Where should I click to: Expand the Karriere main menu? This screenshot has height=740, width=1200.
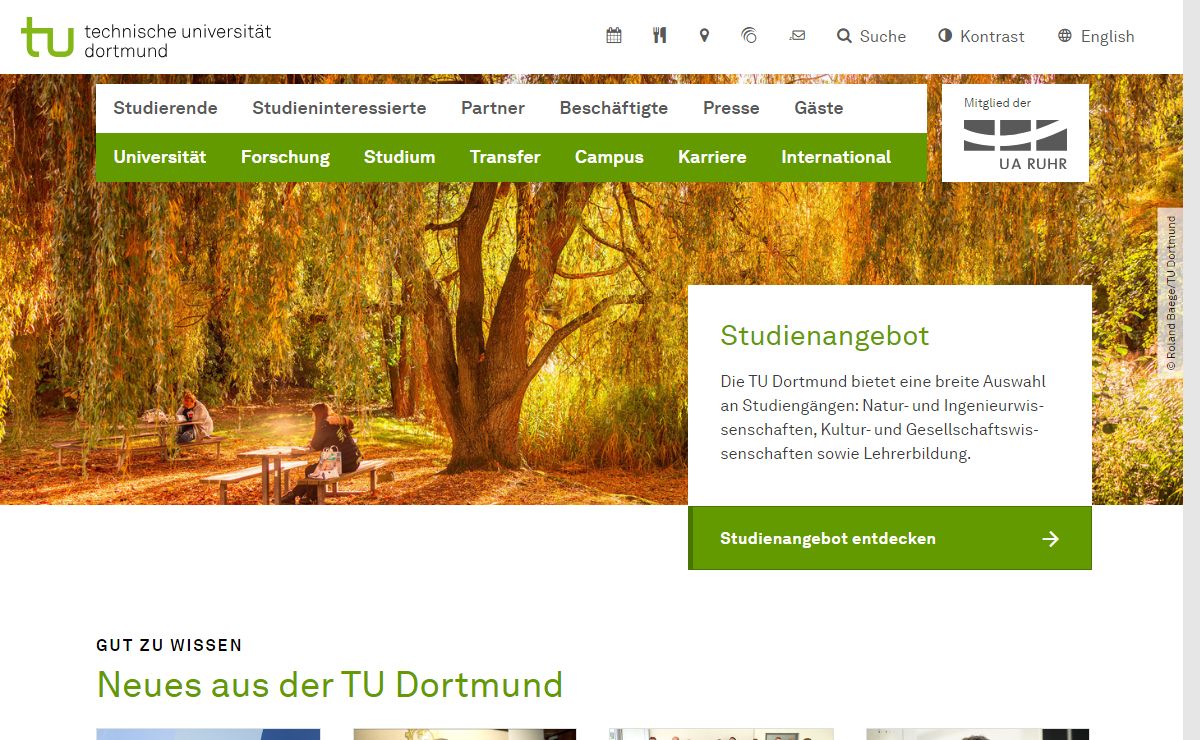tap(712, 157)
